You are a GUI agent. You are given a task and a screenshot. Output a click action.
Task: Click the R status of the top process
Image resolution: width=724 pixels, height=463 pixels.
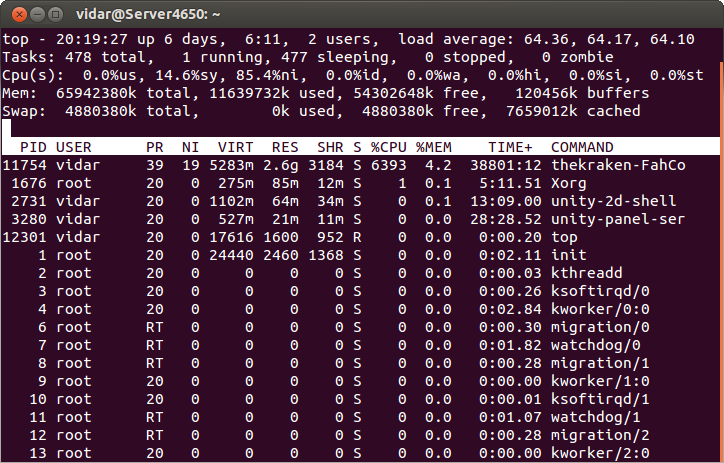coord(357,237)
